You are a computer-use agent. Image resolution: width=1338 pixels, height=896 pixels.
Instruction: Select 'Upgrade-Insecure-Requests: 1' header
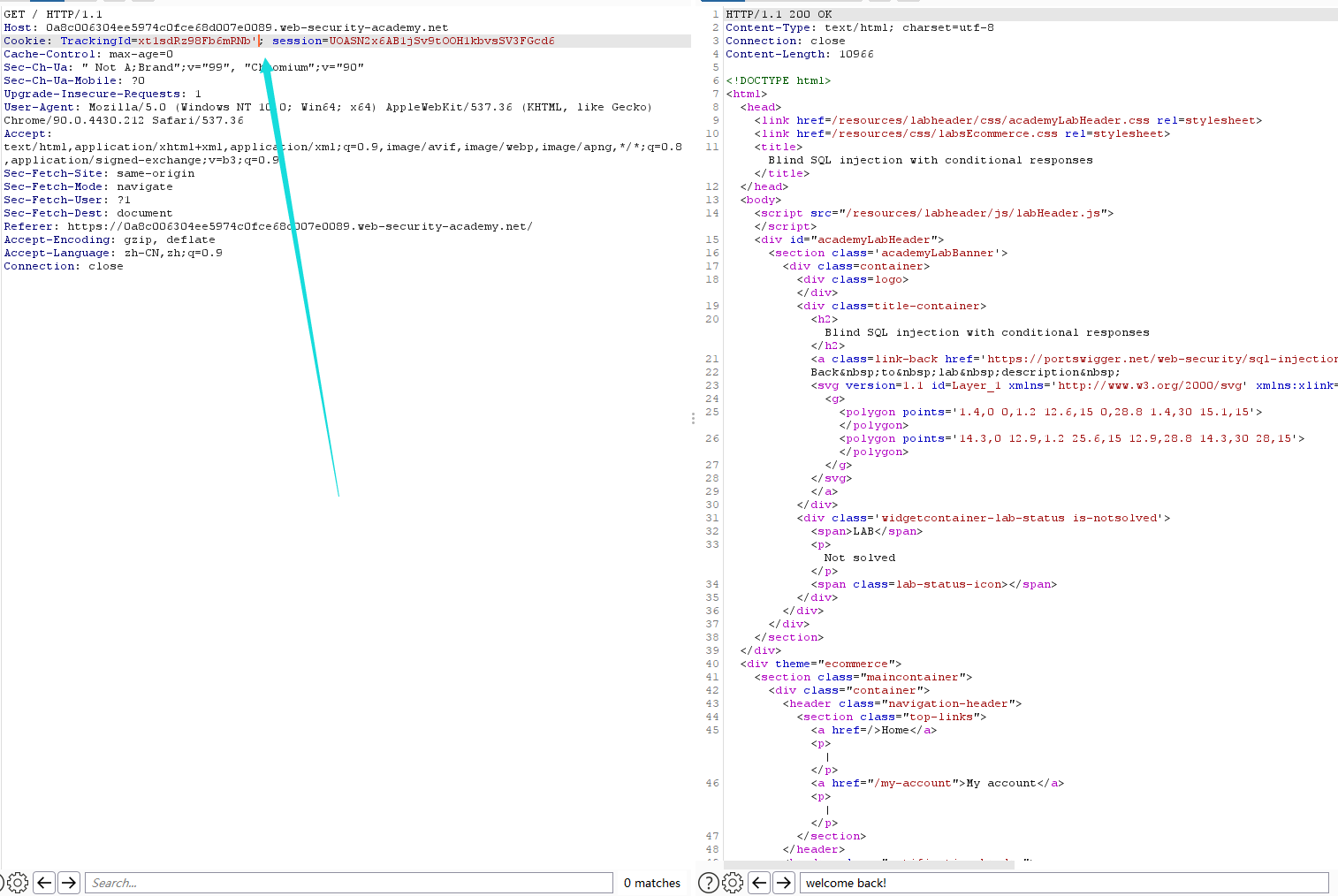(103, 94)
